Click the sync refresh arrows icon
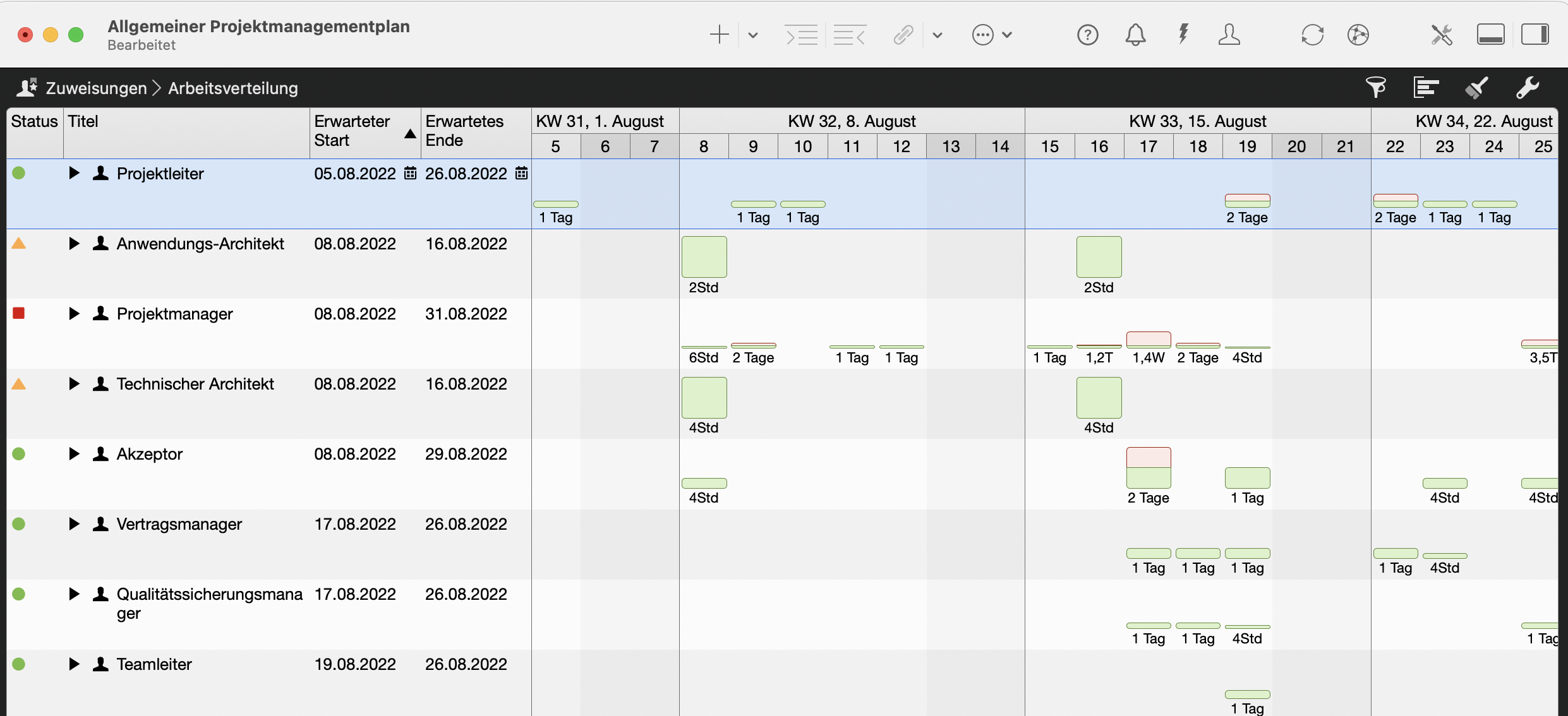This screenshot has width=1568, height=716. coord(1312,35)
